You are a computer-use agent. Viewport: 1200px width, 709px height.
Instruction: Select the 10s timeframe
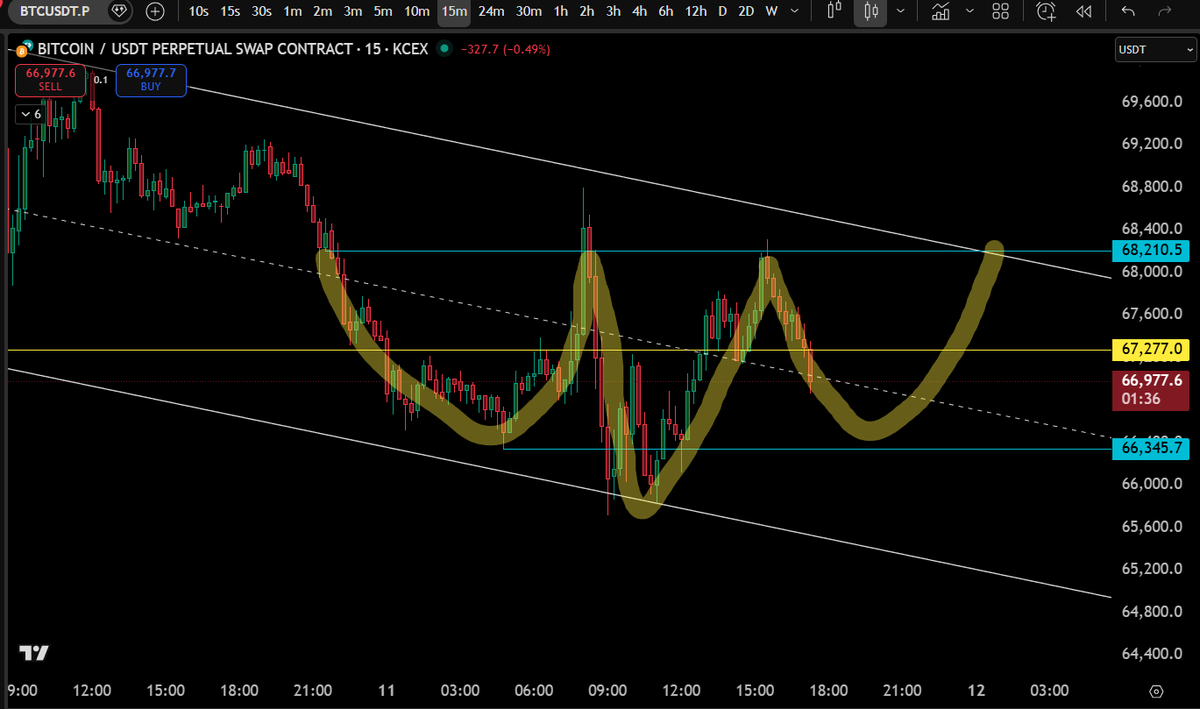tap(199, 11)
